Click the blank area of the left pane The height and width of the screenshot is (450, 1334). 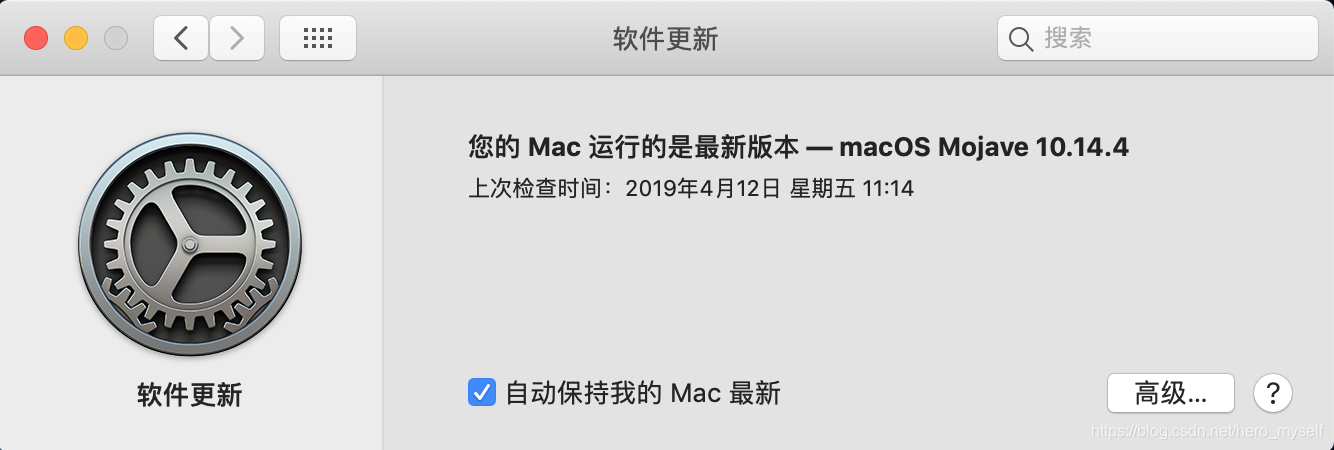190,105
